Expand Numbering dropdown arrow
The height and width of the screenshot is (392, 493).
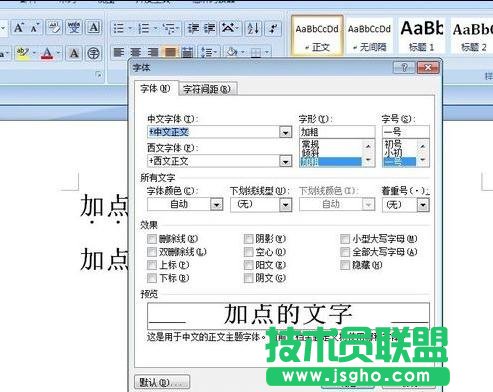tap(156, 28)
